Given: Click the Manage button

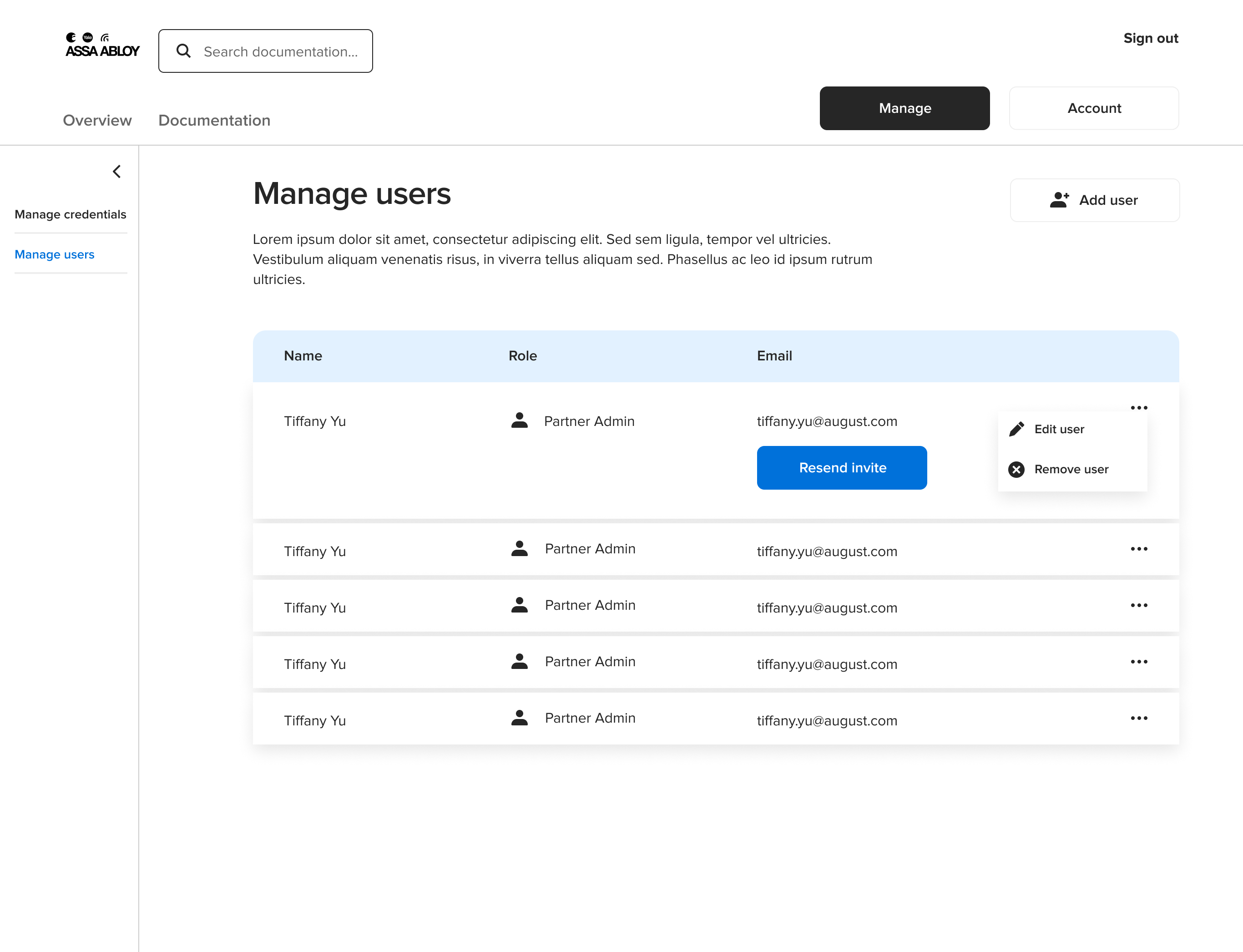Looking at the screenshot, I should tap(904, 108).
